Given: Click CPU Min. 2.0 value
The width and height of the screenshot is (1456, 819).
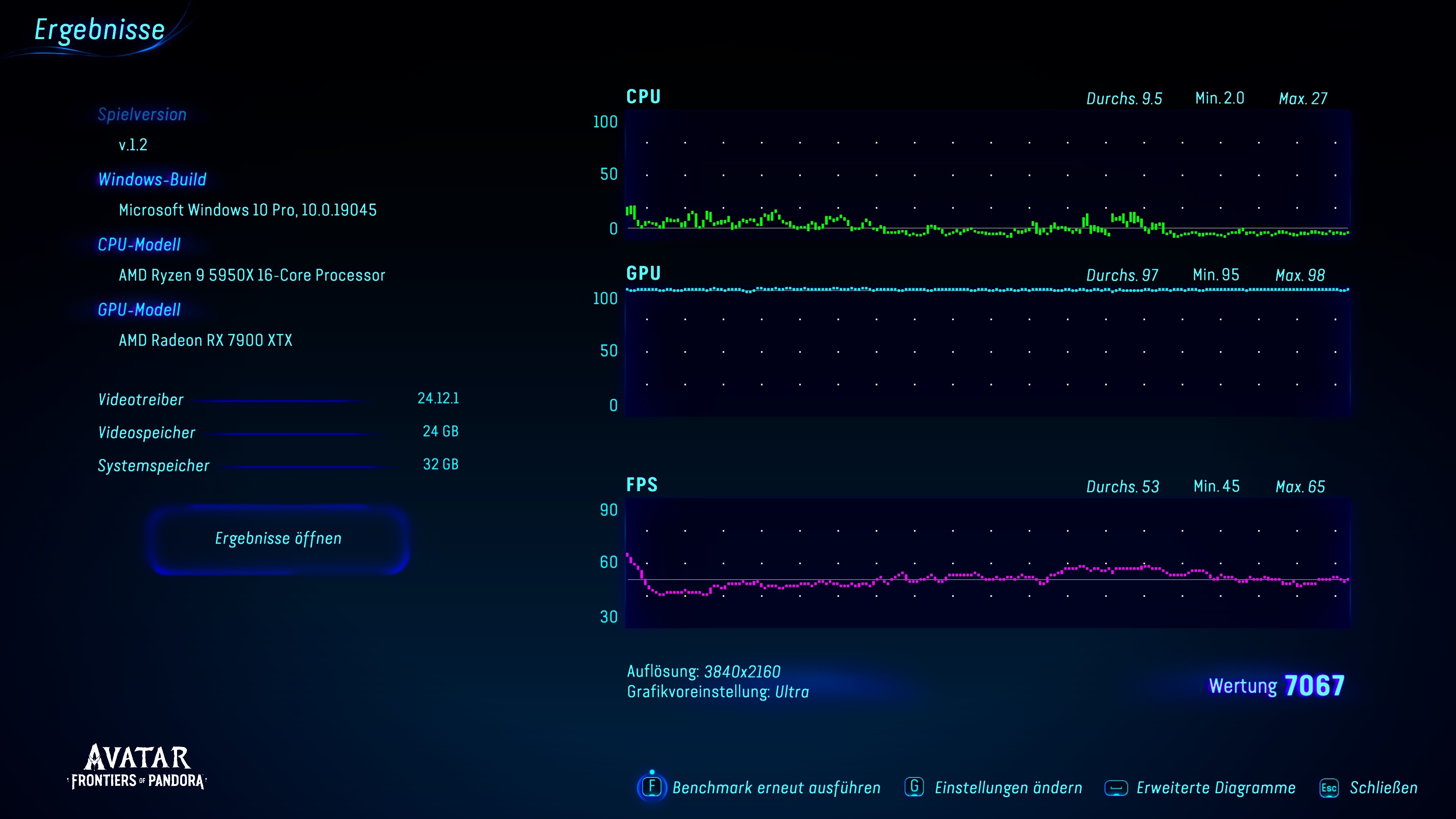Looking at the screenshot, I should click(x=1220, y=98).
